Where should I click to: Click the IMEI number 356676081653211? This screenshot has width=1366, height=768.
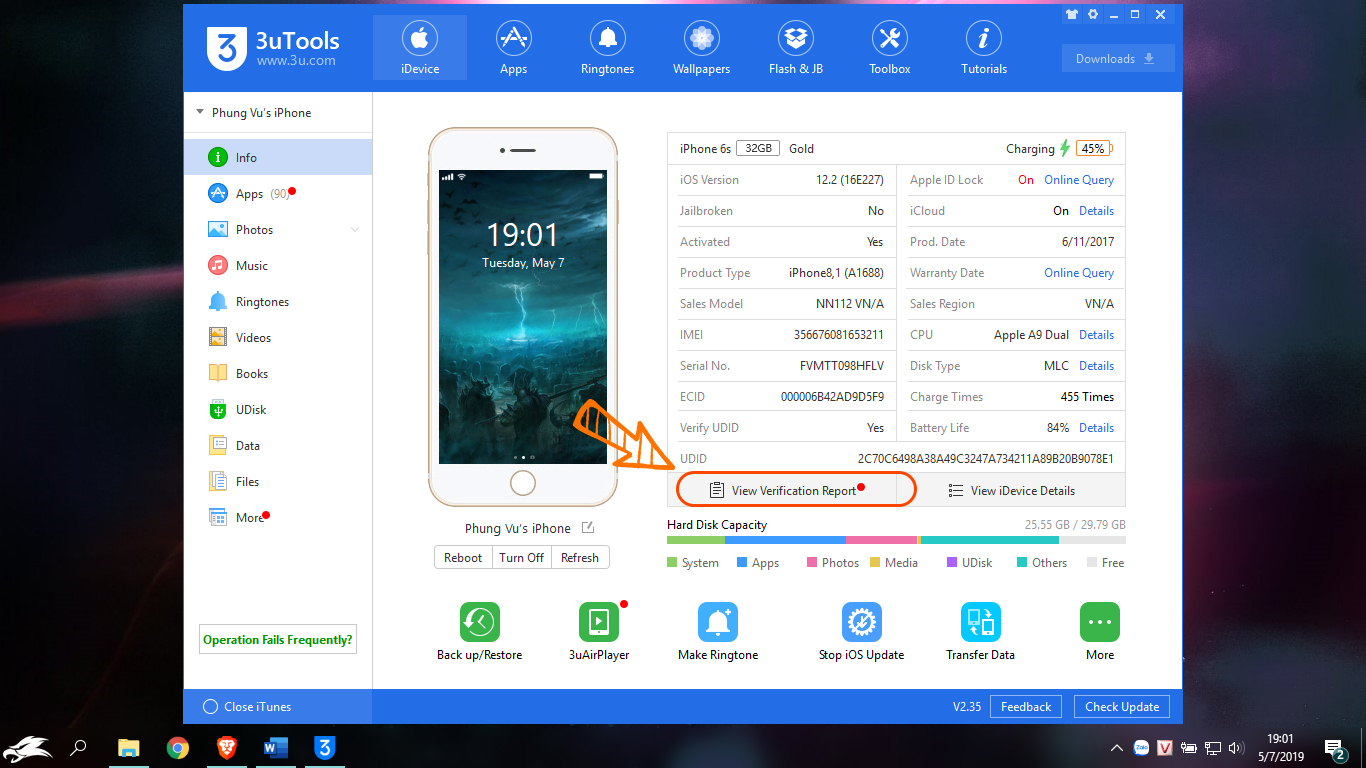pos(838,335)
